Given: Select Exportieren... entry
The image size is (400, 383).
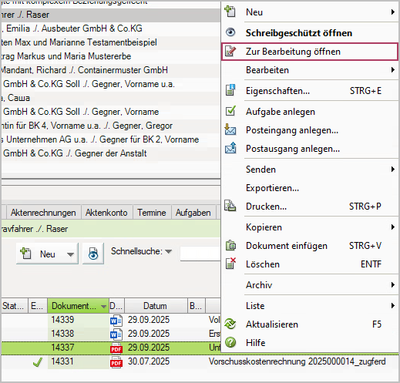Looking at the screenshot, I should (310, 188).
